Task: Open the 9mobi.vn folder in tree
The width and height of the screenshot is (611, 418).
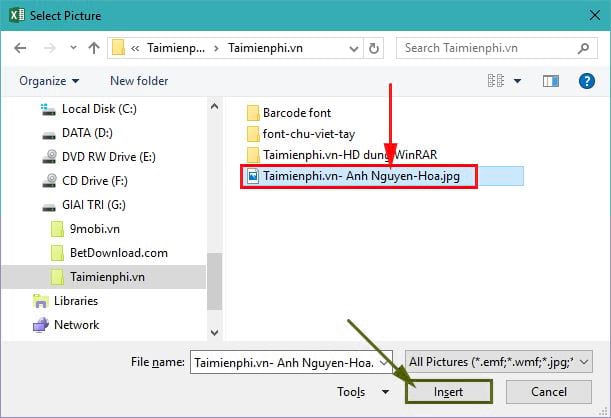Action: (x=95, y=229)
